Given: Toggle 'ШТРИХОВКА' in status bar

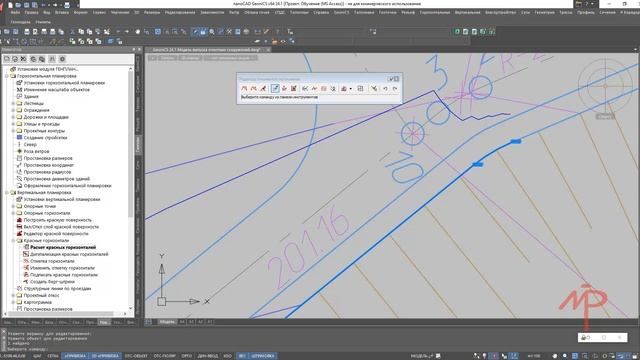Looking at the screenshot, I should (263, 356).
